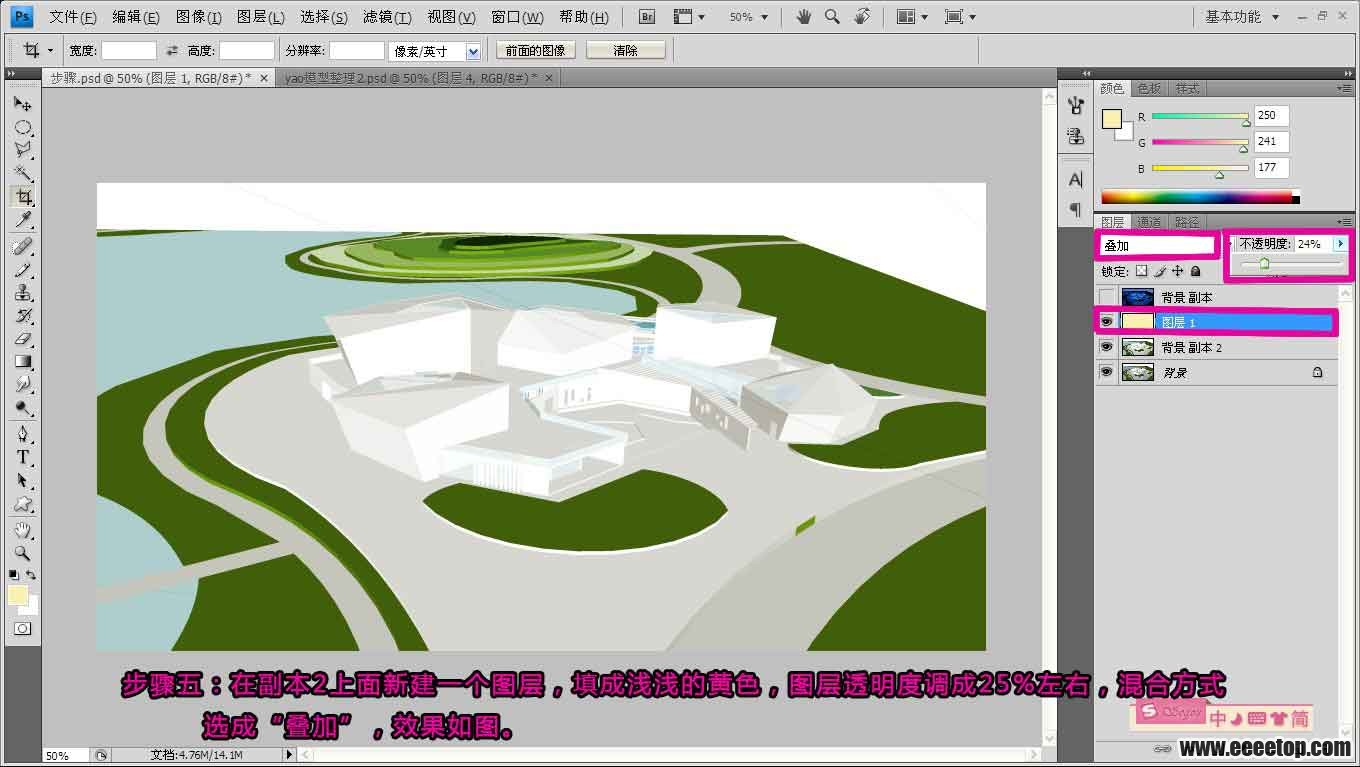Viewport: 1360px width, 767px height.
Task: Select the History Brush tool
Action: tap(23, 316)
